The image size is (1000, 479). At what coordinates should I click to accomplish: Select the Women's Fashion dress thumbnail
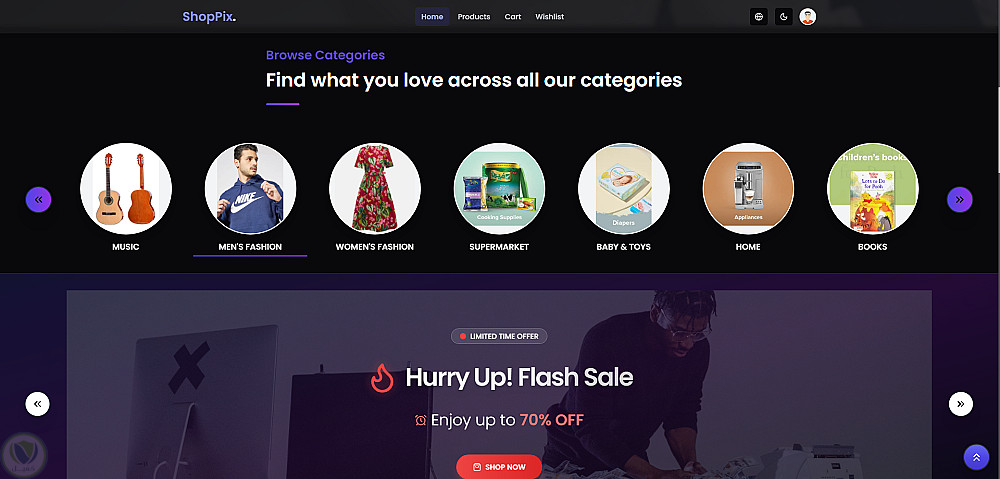coord(375,189)
